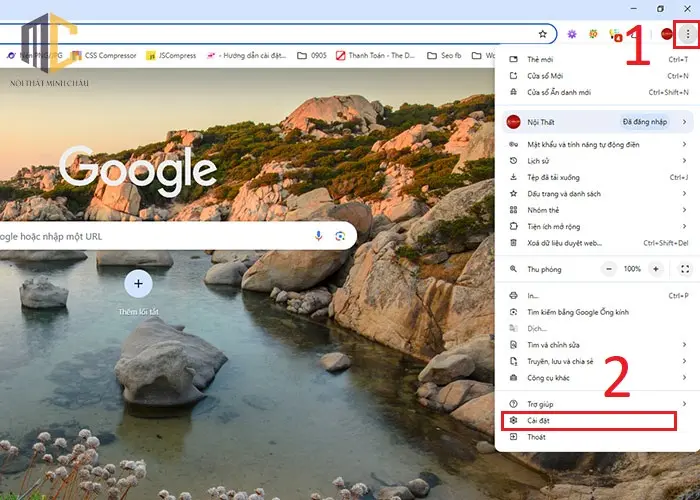Screen dimensions: 700x500
Task: Expand the Nhóm thẻ submenu arrow
Action: [x=684, y=210]
